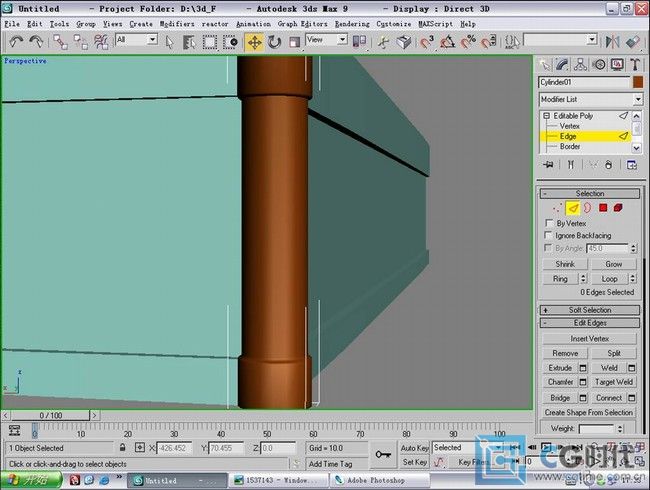Toggle the Window/Crossing selection mode

[230, 42]
